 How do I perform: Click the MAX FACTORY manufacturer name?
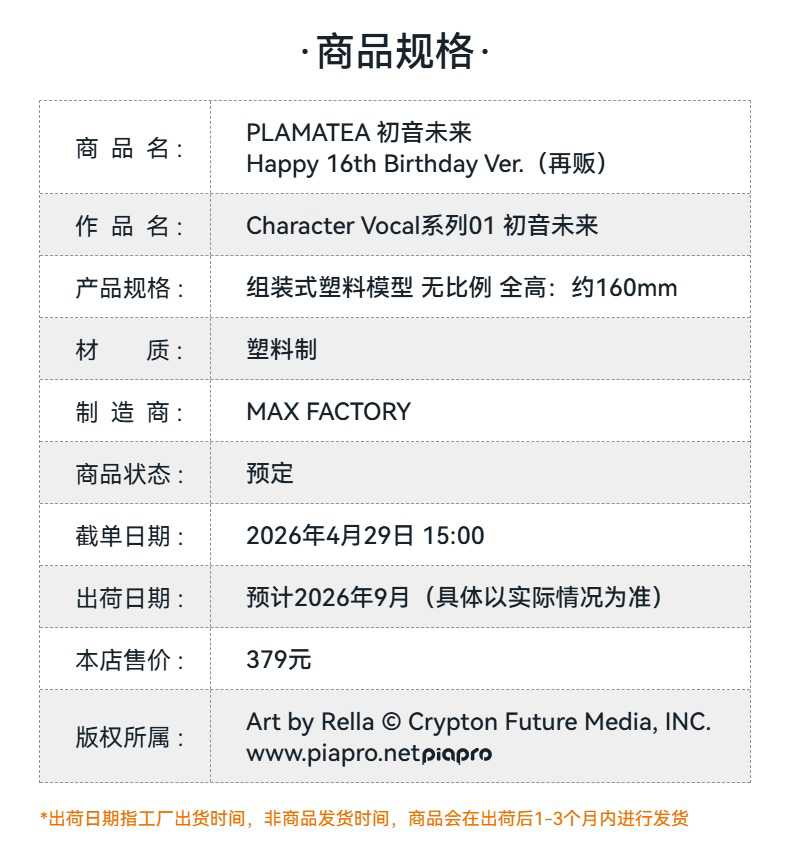point(328,412)
